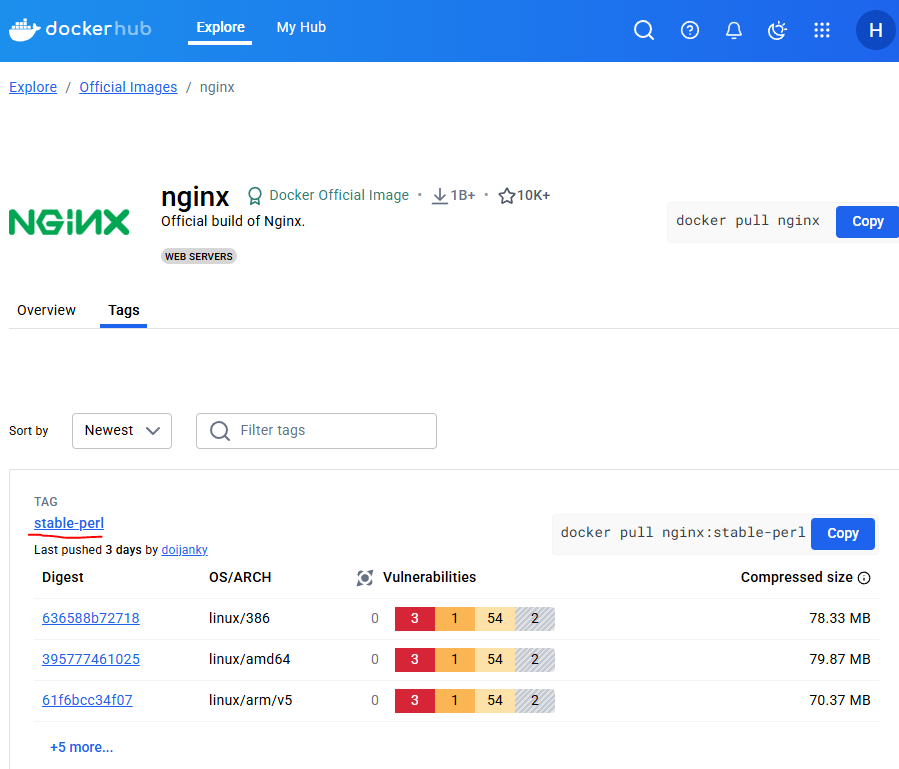Click the nginx repository title
Screen dimensions: 899x769
[195, 197]
